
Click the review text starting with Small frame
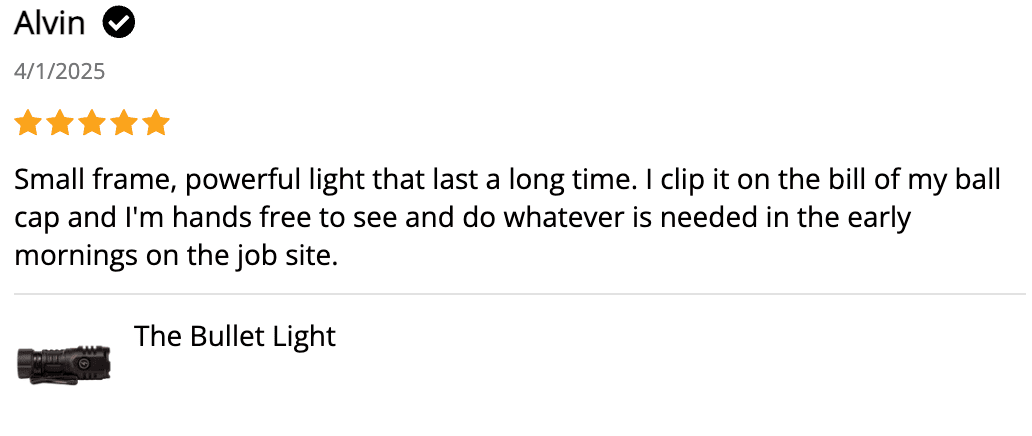507,218
